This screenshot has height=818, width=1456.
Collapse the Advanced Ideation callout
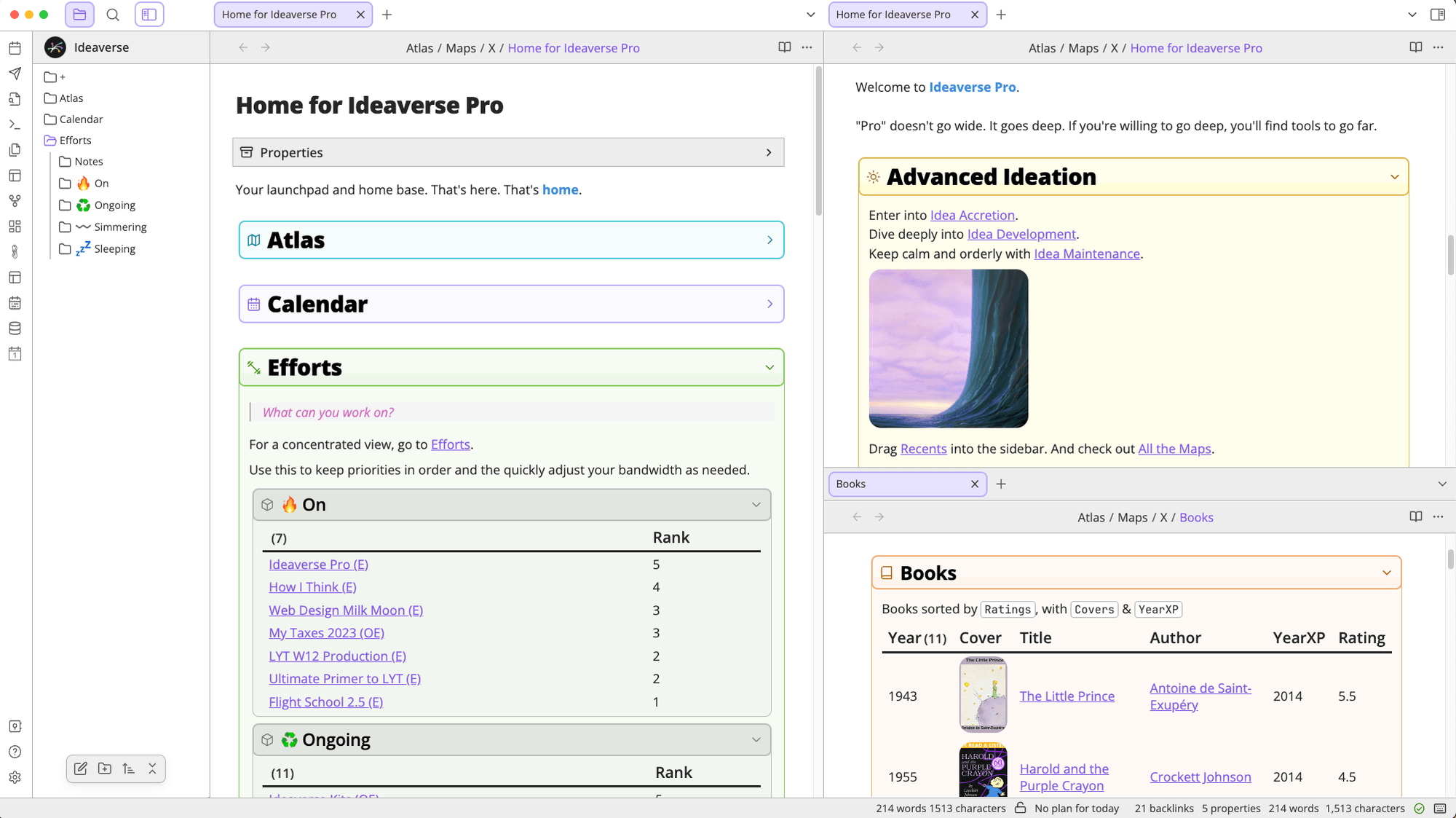pyautogui.click(x=1394, y=176)
